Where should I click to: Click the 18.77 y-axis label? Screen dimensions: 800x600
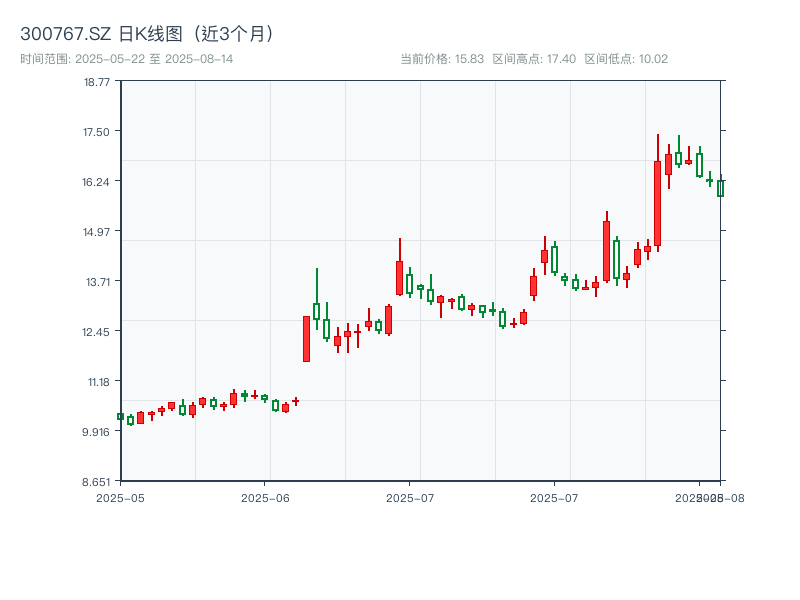pos(96,85)
